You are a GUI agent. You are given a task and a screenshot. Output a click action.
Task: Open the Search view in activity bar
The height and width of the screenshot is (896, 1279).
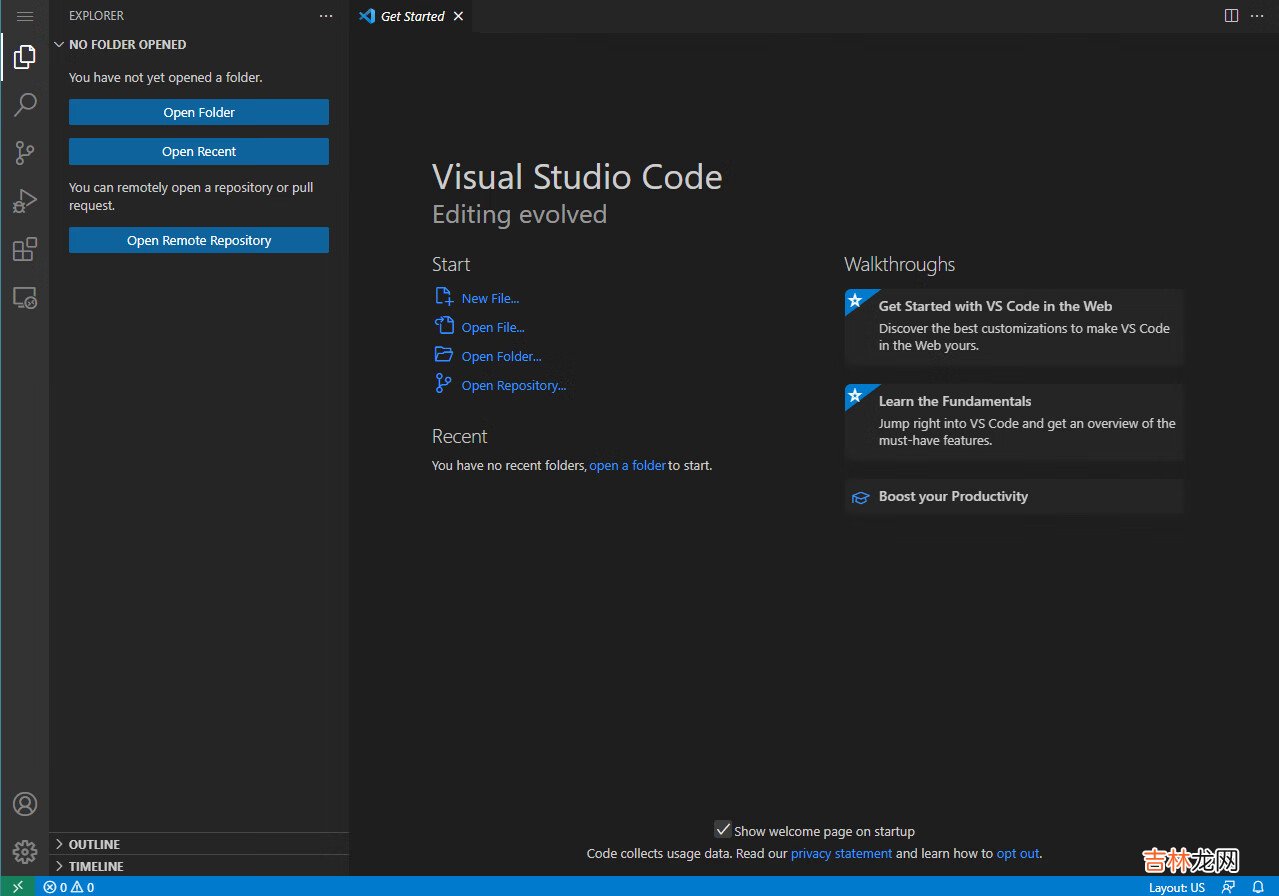(25, 105)
